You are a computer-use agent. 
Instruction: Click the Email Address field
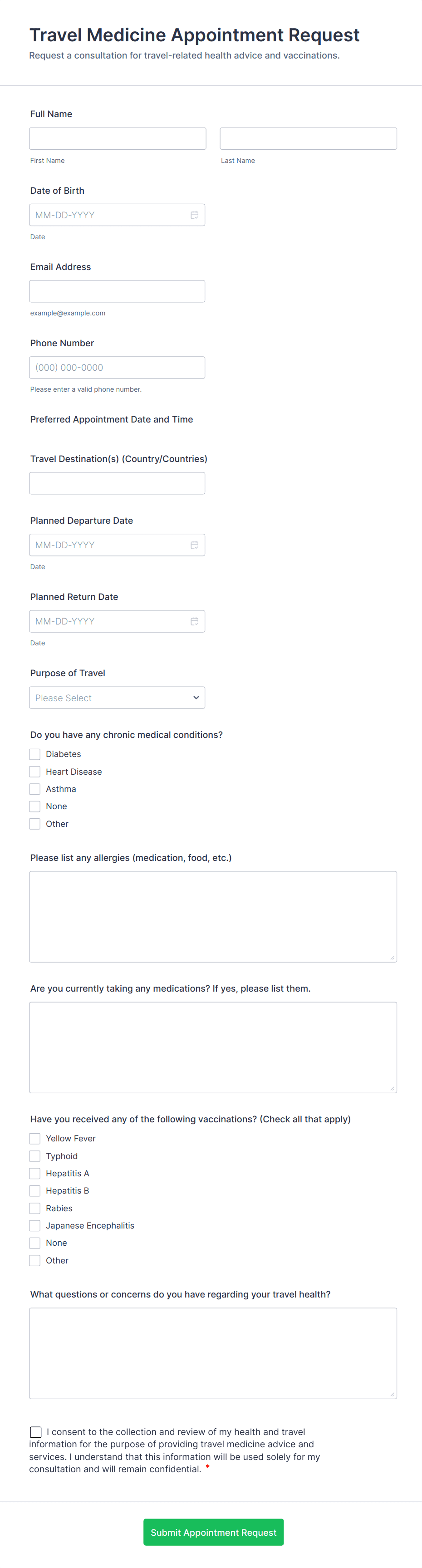117,291
